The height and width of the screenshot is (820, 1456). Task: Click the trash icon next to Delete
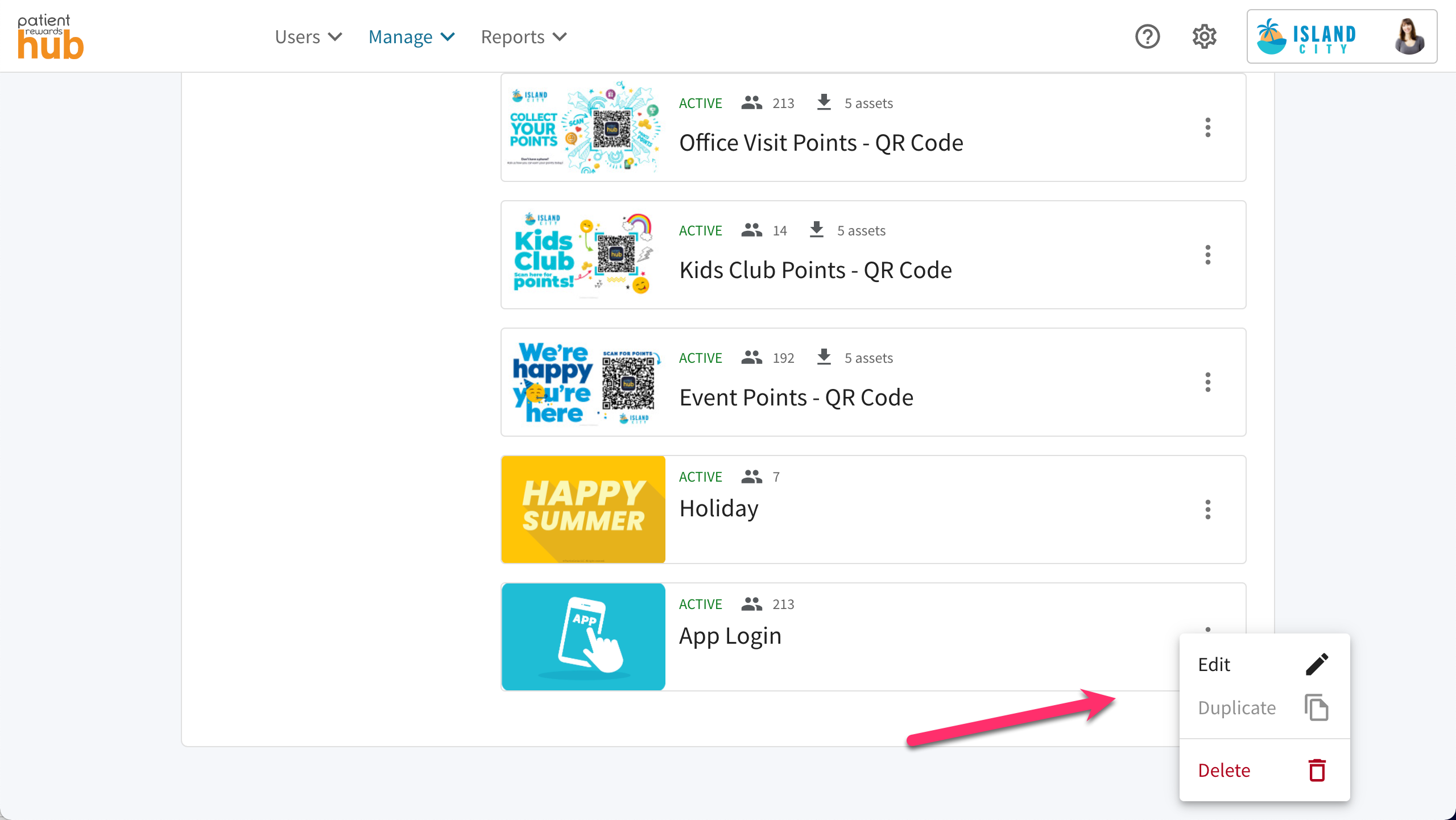coord(1317,770)
